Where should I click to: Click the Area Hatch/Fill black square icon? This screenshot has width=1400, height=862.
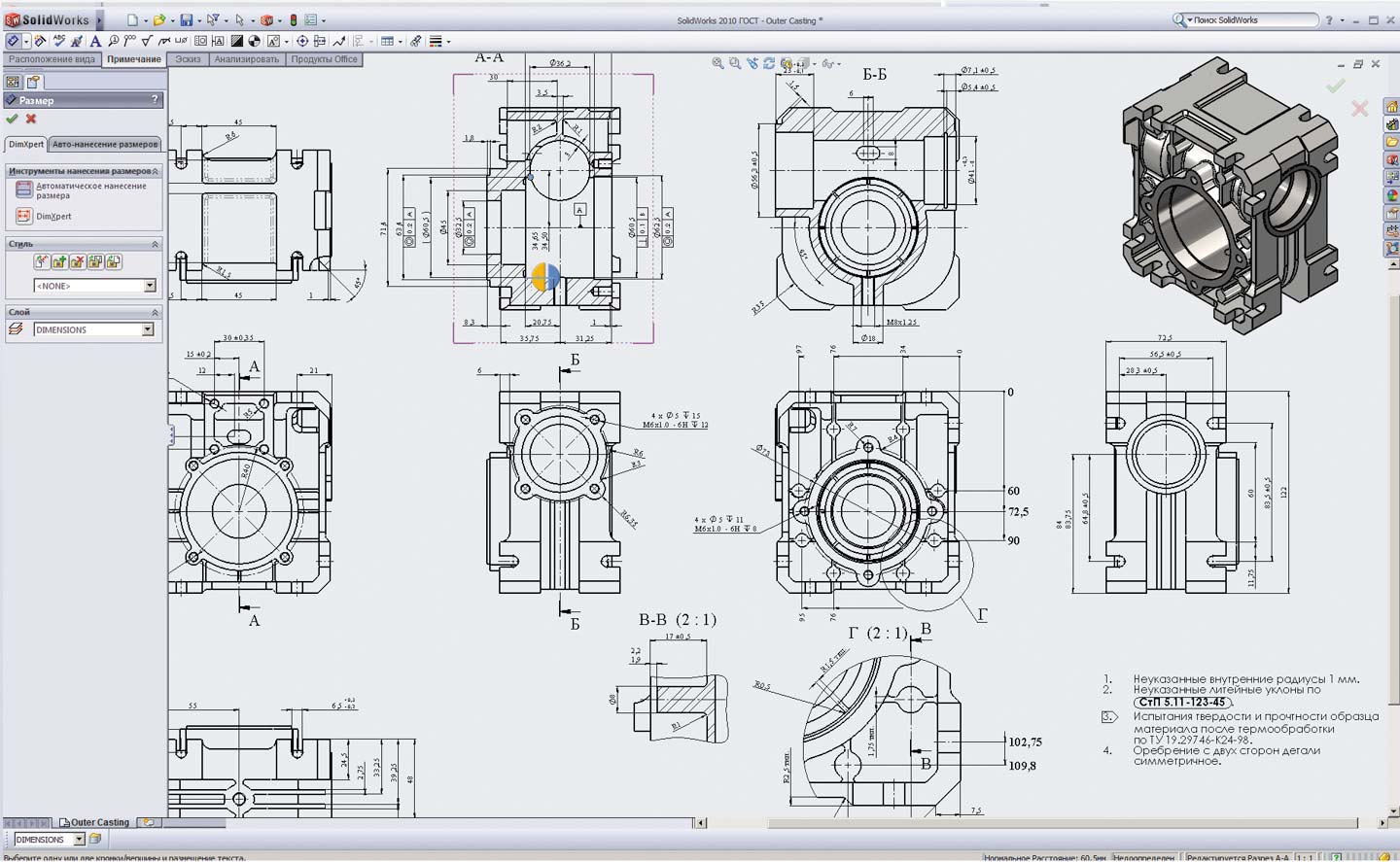tap(236, 41)
